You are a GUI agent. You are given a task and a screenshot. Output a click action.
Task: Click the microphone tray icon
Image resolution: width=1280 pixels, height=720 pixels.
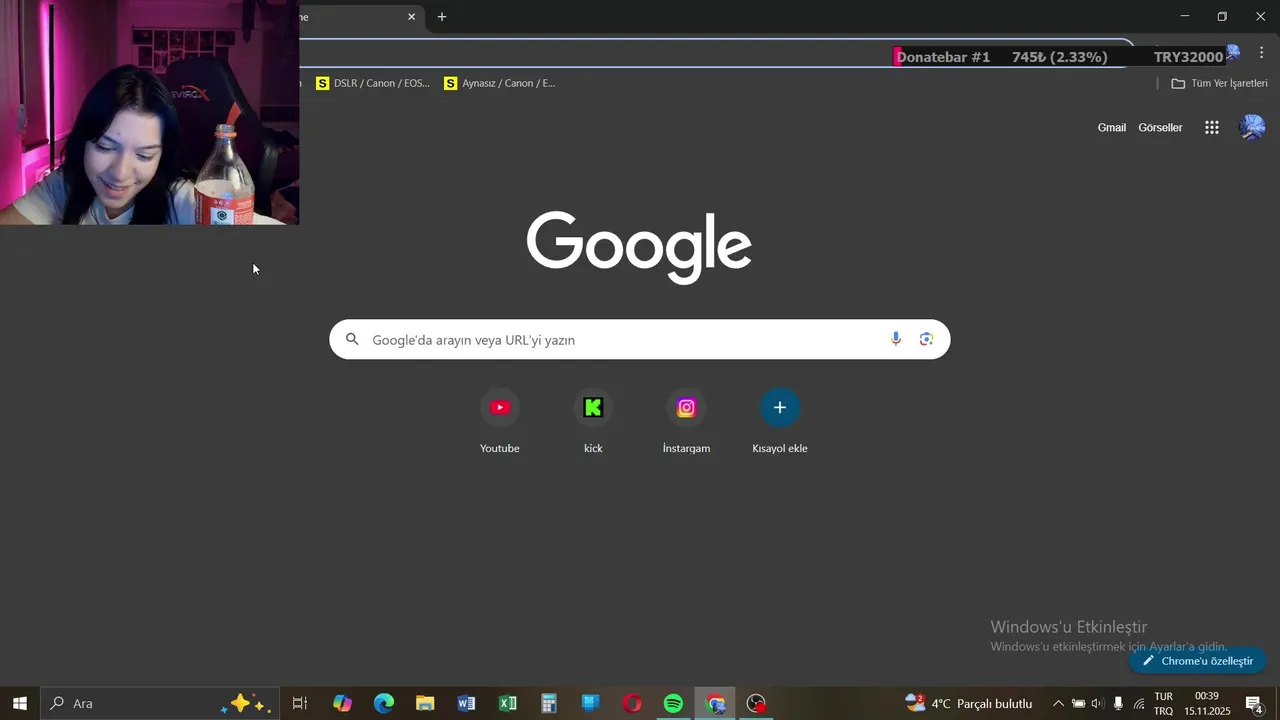pyautogui.click(x=1118, y=703)
